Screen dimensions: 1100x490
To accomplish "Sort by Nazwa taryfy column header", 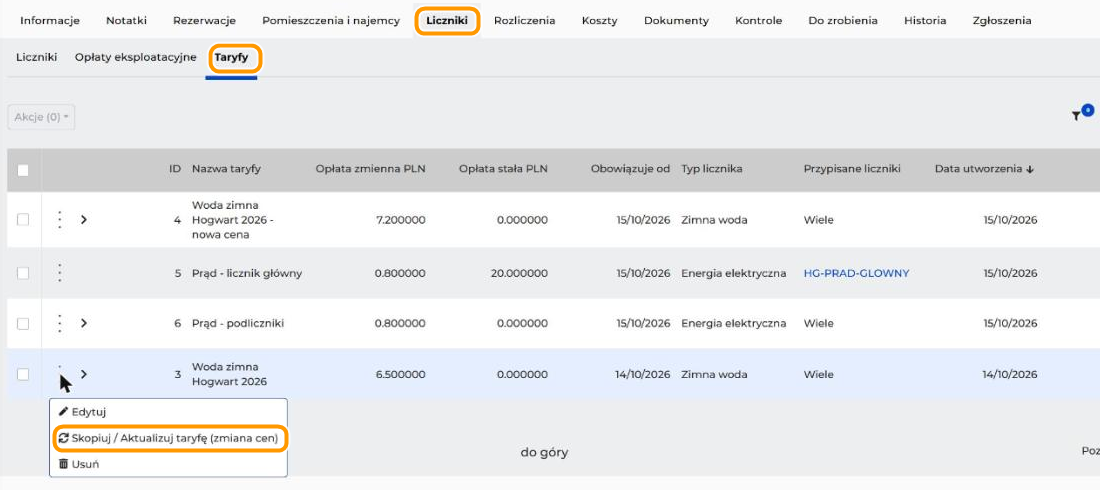I will 227,169.
